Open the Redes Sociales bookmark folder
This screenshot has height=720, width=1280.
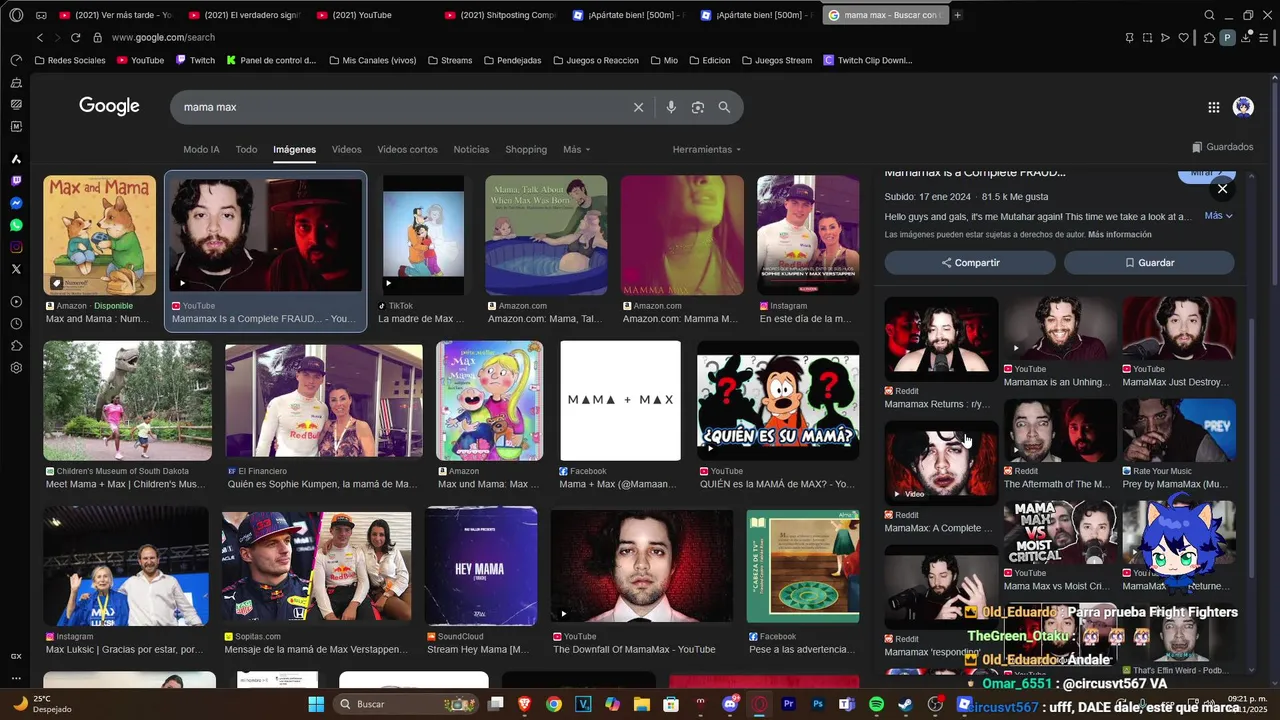pyautogui.click(x=69, y=60)
